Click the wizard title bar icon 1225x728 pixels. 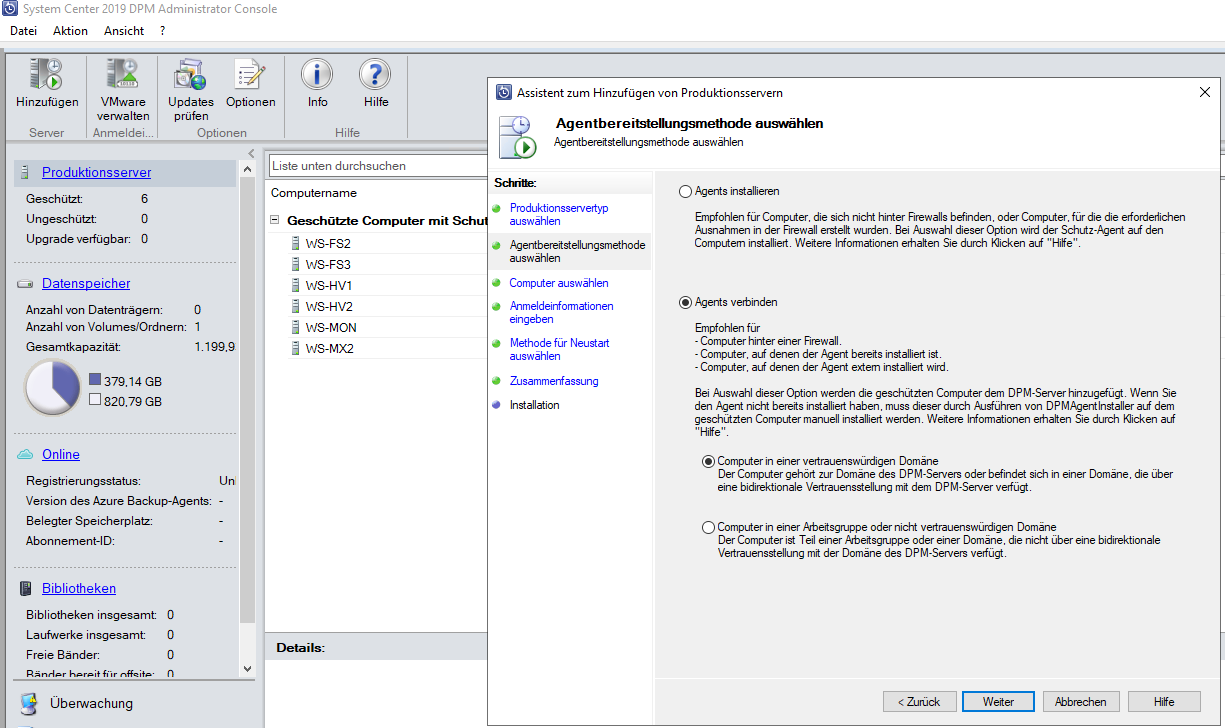(504, 92)
